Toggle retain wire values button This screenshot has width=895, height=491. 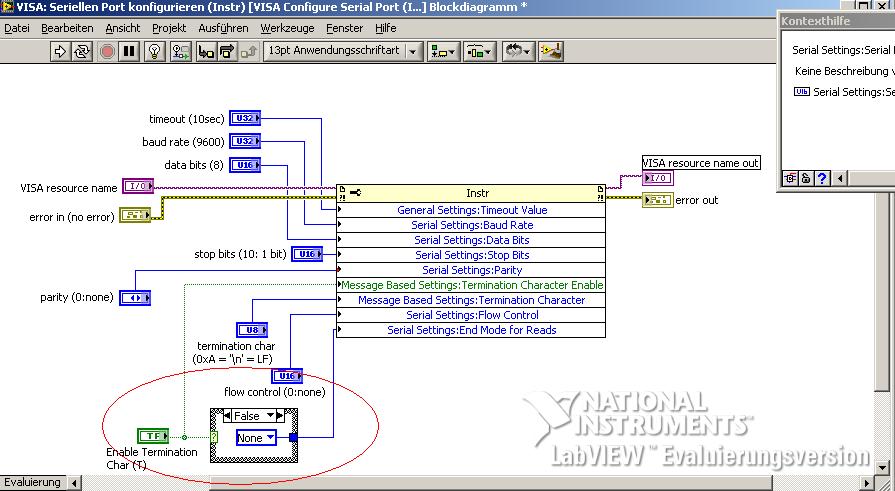[180, 51]
